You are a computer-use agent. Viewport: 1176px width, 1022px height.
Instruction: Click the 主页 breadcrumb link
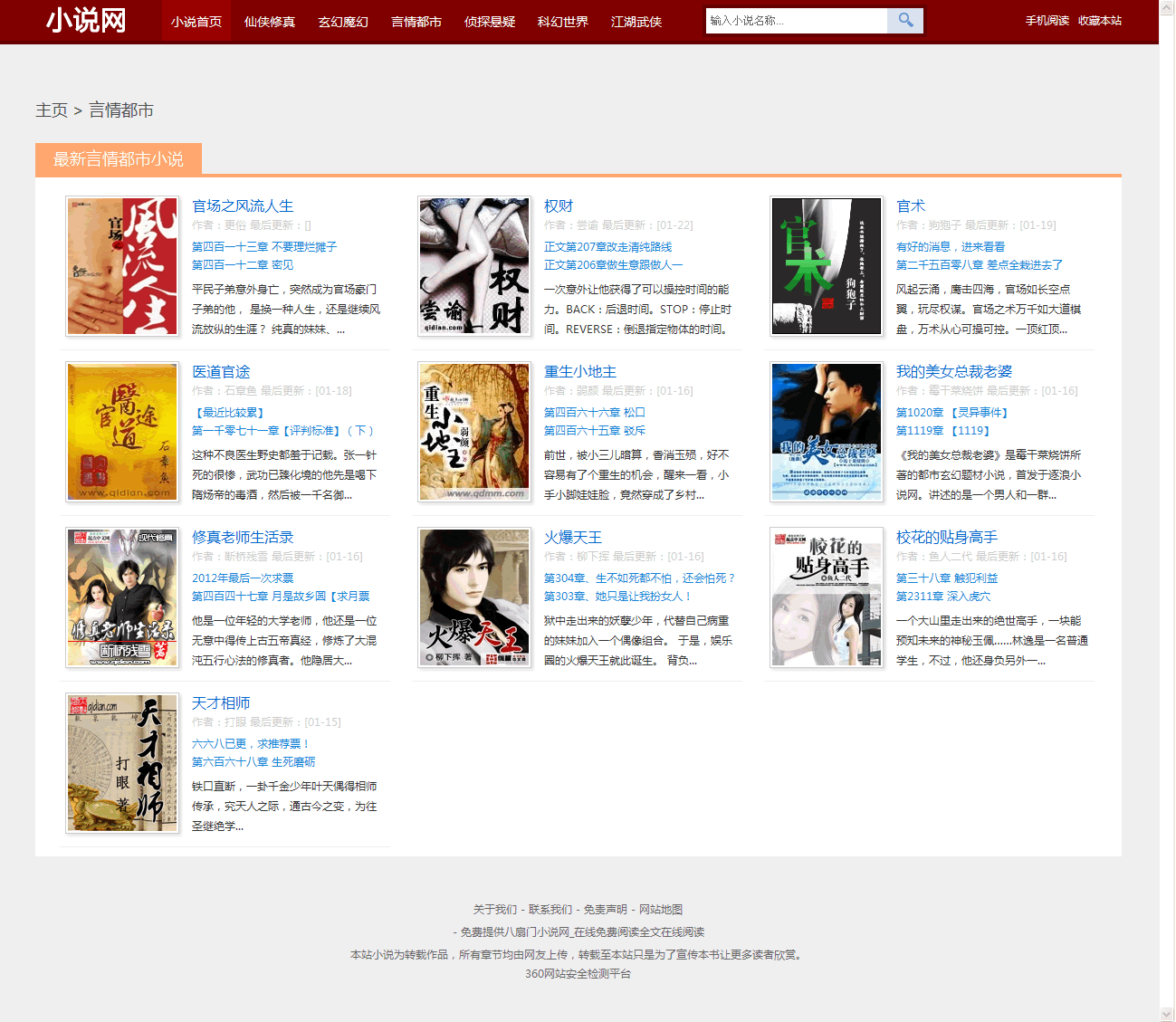point(51,110)
